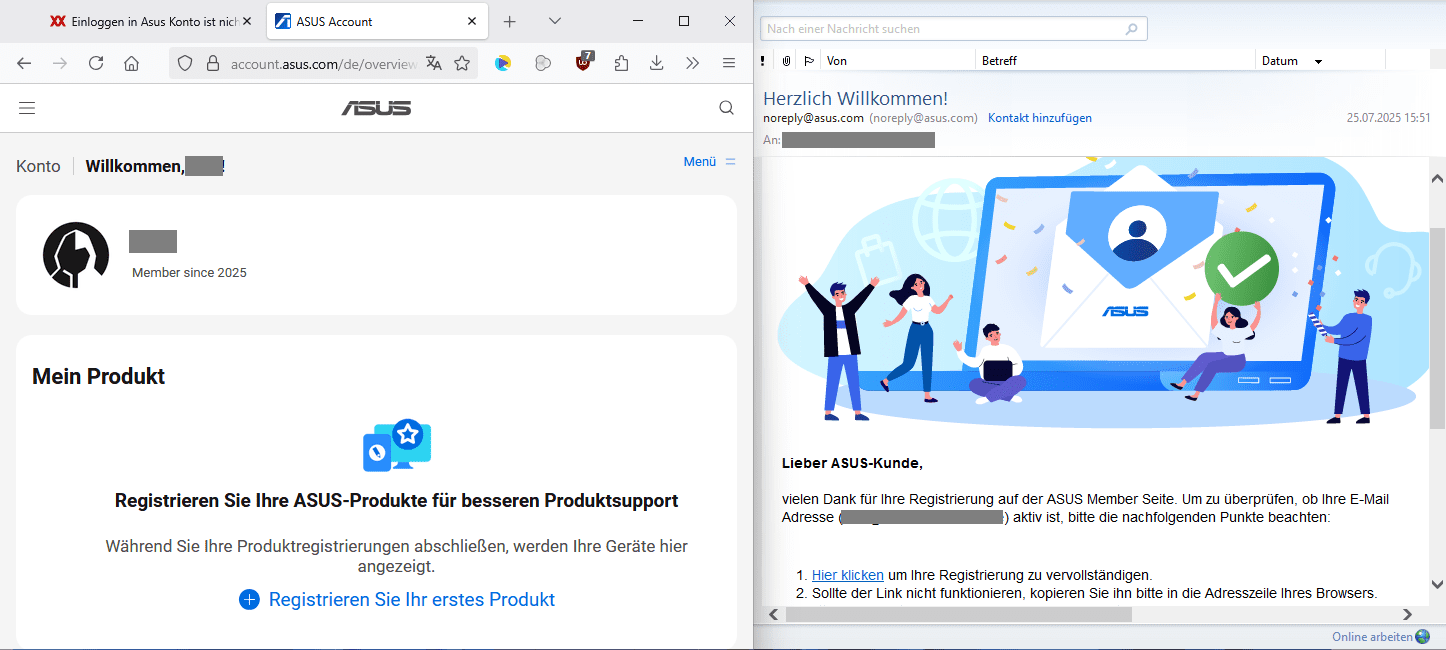Click the mail horizontal scrollbar thumb
This screenshot has width=1446, height=650.
[x=958, y=614]
